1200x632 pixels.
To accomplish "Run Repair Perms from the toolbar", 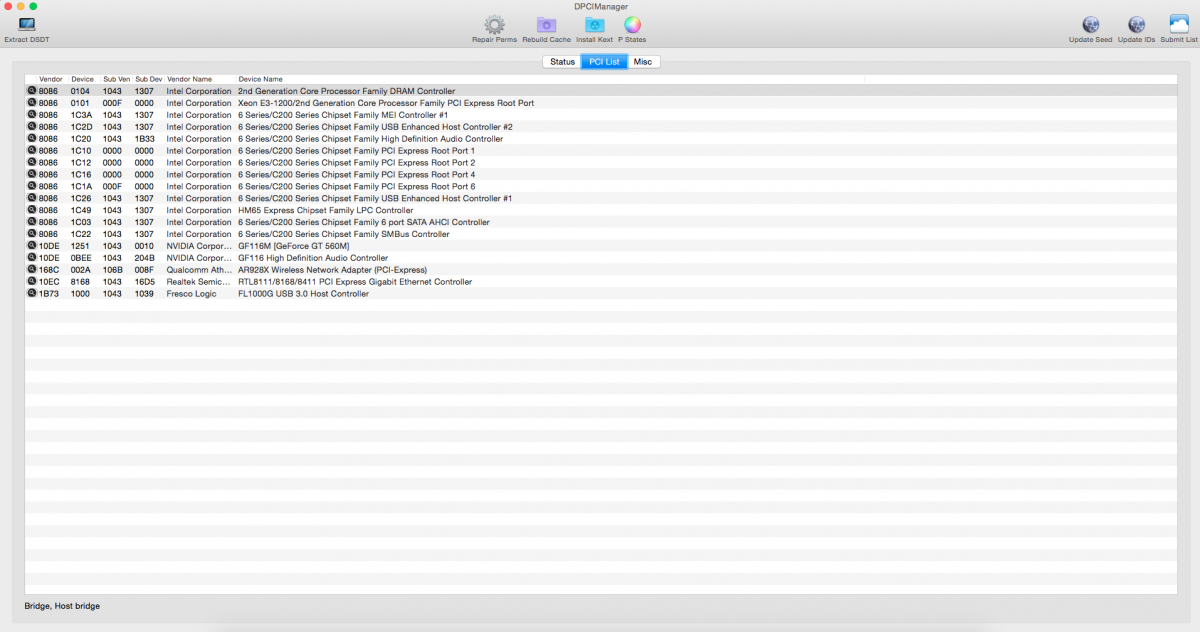I will 494,25.
